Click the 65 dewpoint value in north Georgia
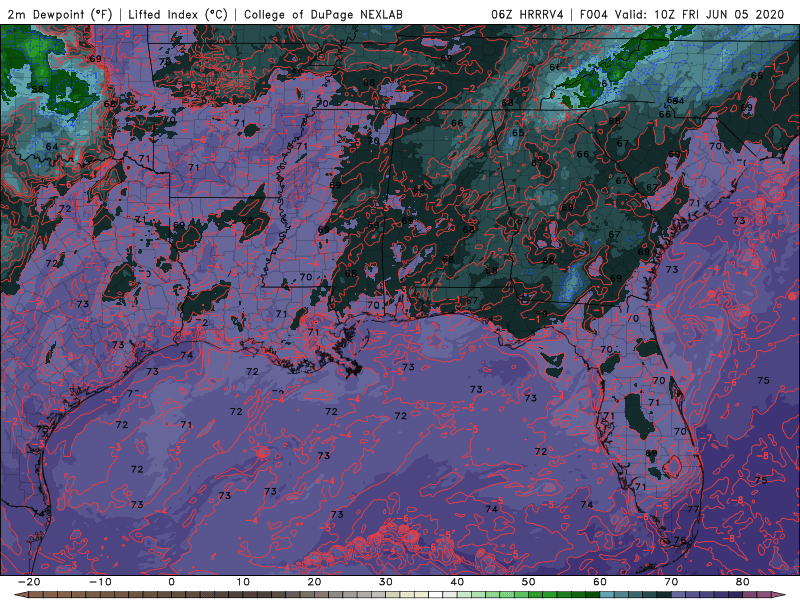The image size is (800, 600). [x=518, y=133]
